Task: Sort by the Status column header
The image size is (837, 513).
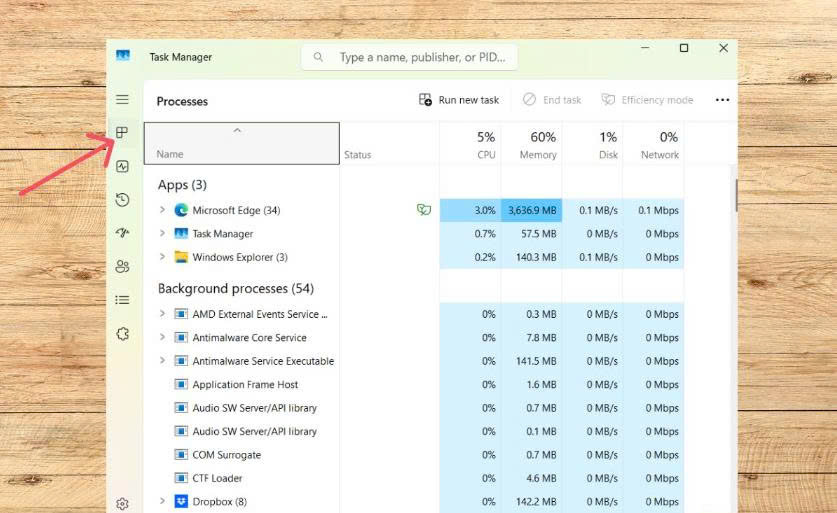Action: [389, 143]
